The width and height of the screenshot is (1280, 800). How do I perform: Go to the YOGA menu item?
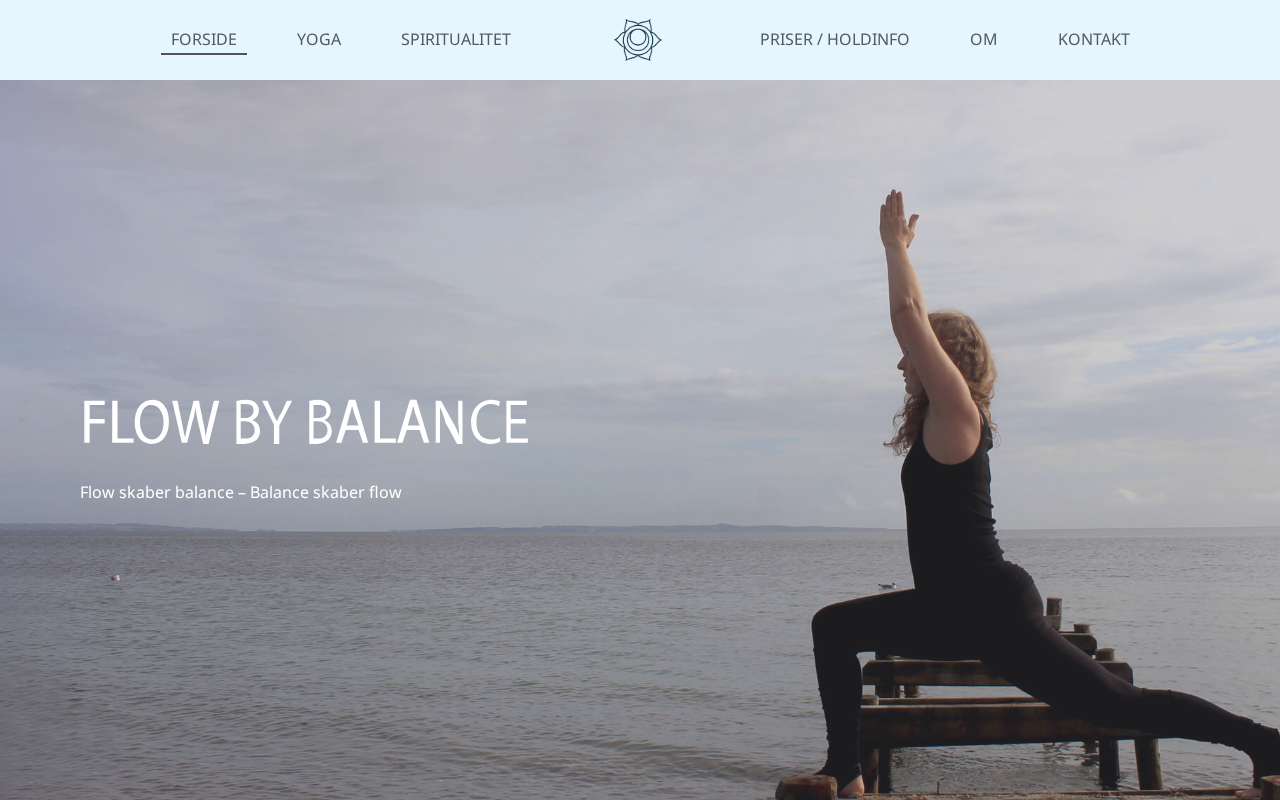click(319, 39)
